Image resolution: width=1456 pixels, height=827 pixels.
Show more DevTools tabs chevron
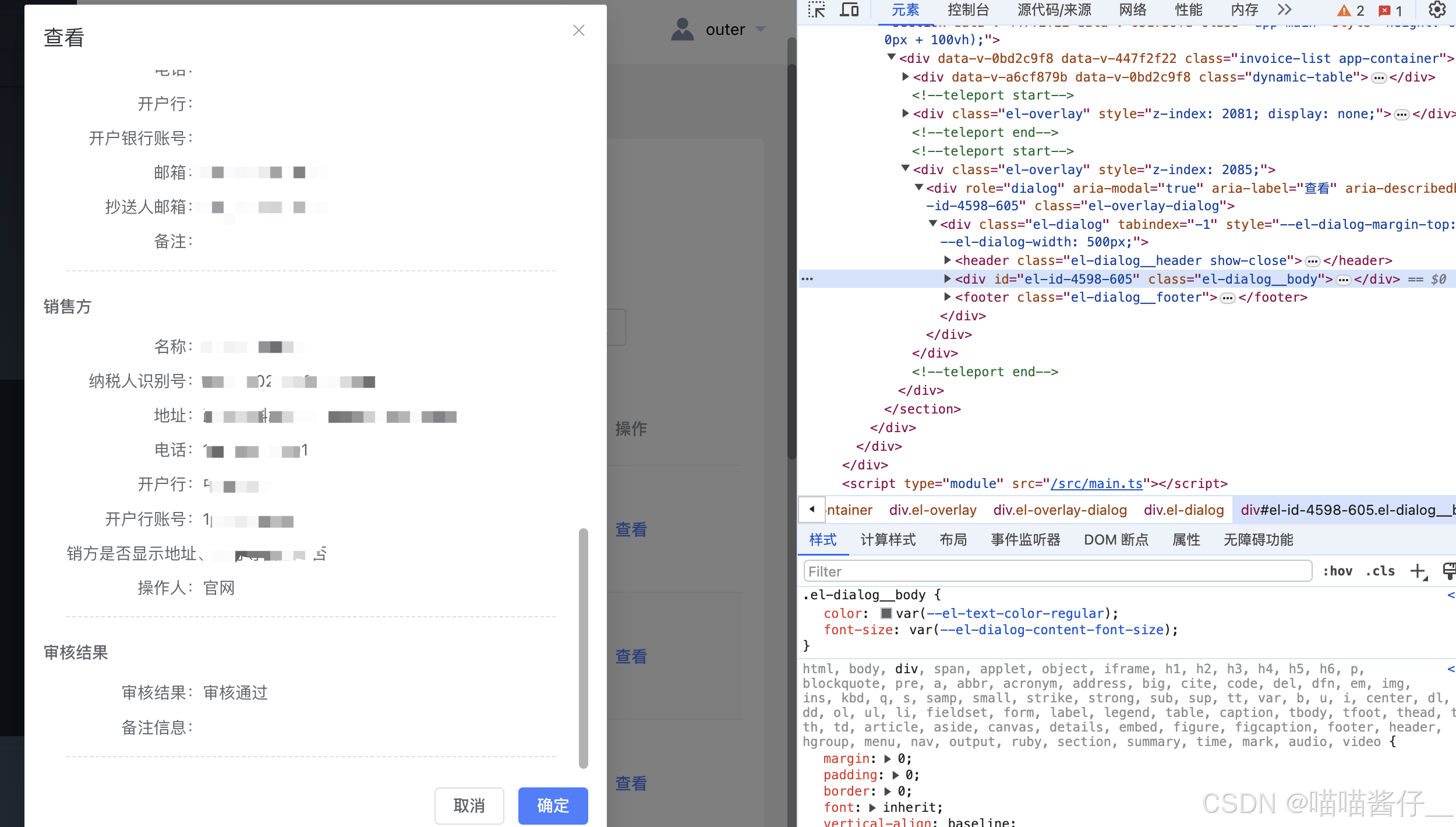point(1285,10)
